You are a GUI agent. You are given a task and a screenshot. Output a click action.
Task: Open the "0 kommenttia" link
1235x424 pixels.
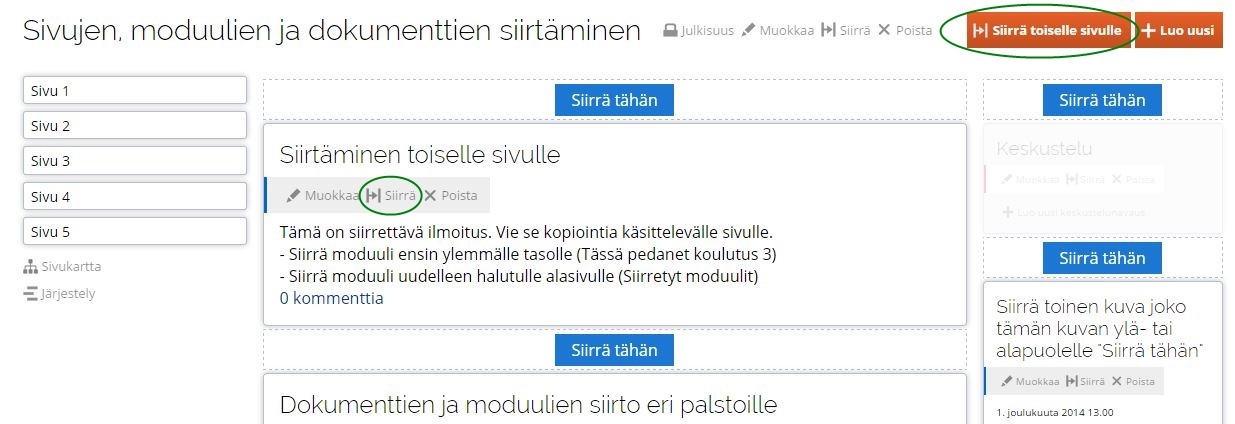pyautogui.click(x=331, y=298)
